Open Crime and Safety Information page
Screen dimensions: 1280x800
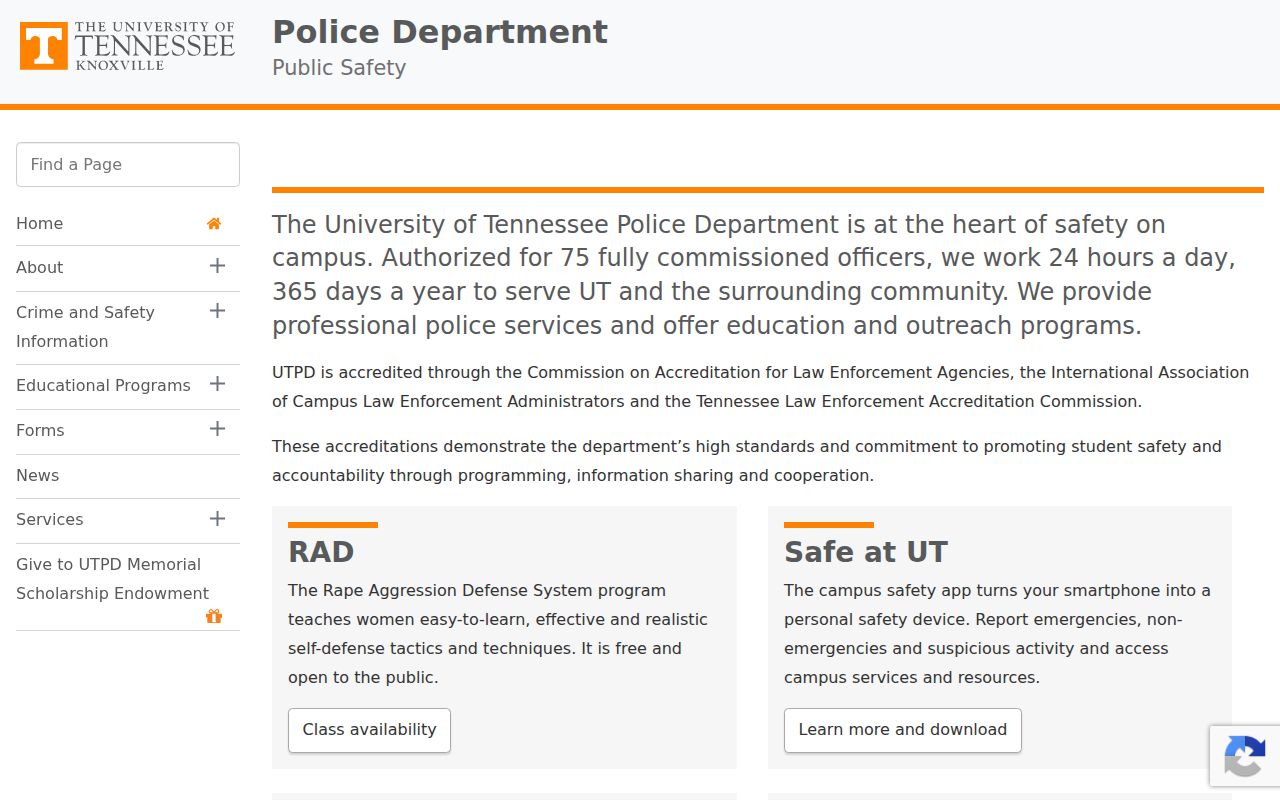[x=85, y=327]
